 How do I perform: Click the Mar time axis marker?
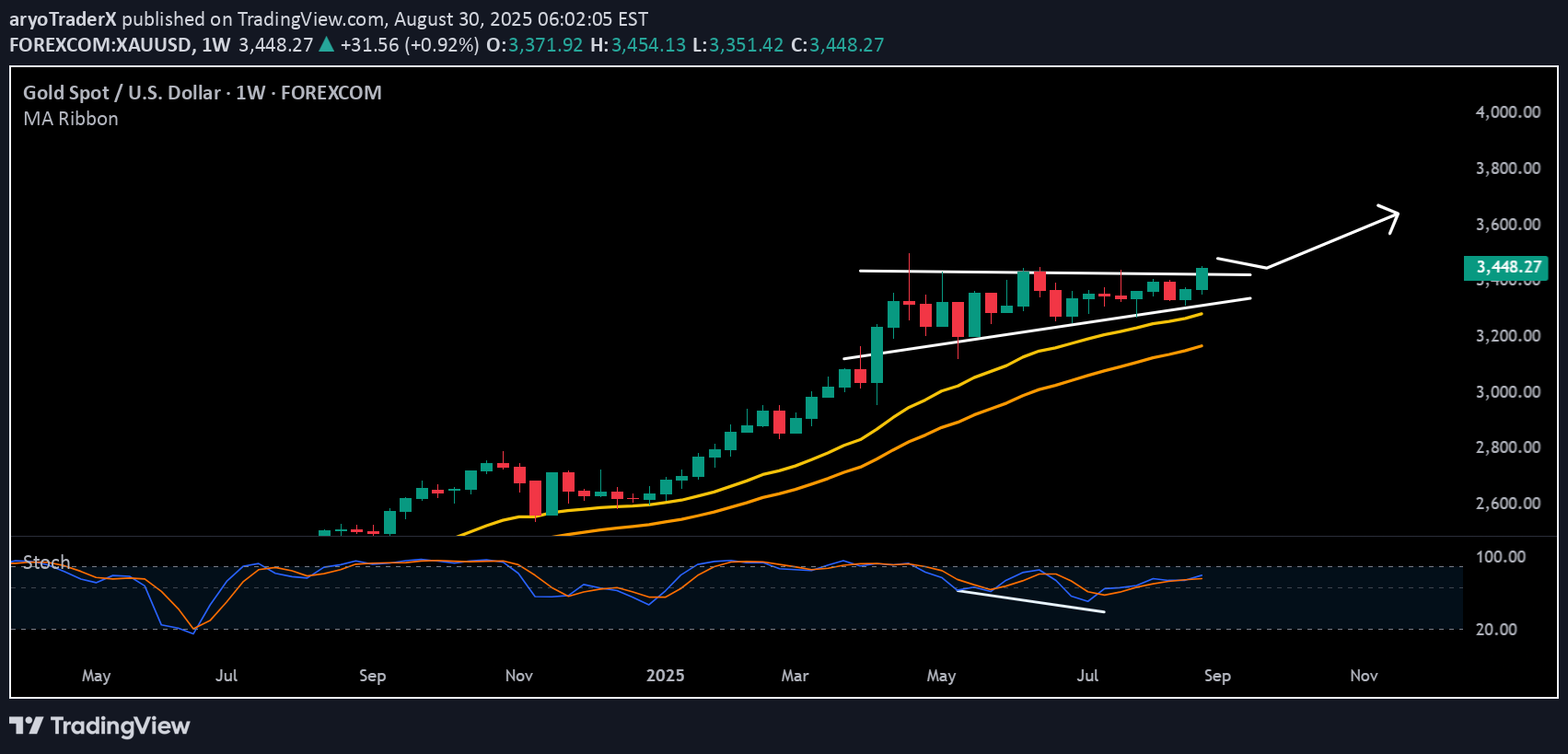tap(795, 676)
